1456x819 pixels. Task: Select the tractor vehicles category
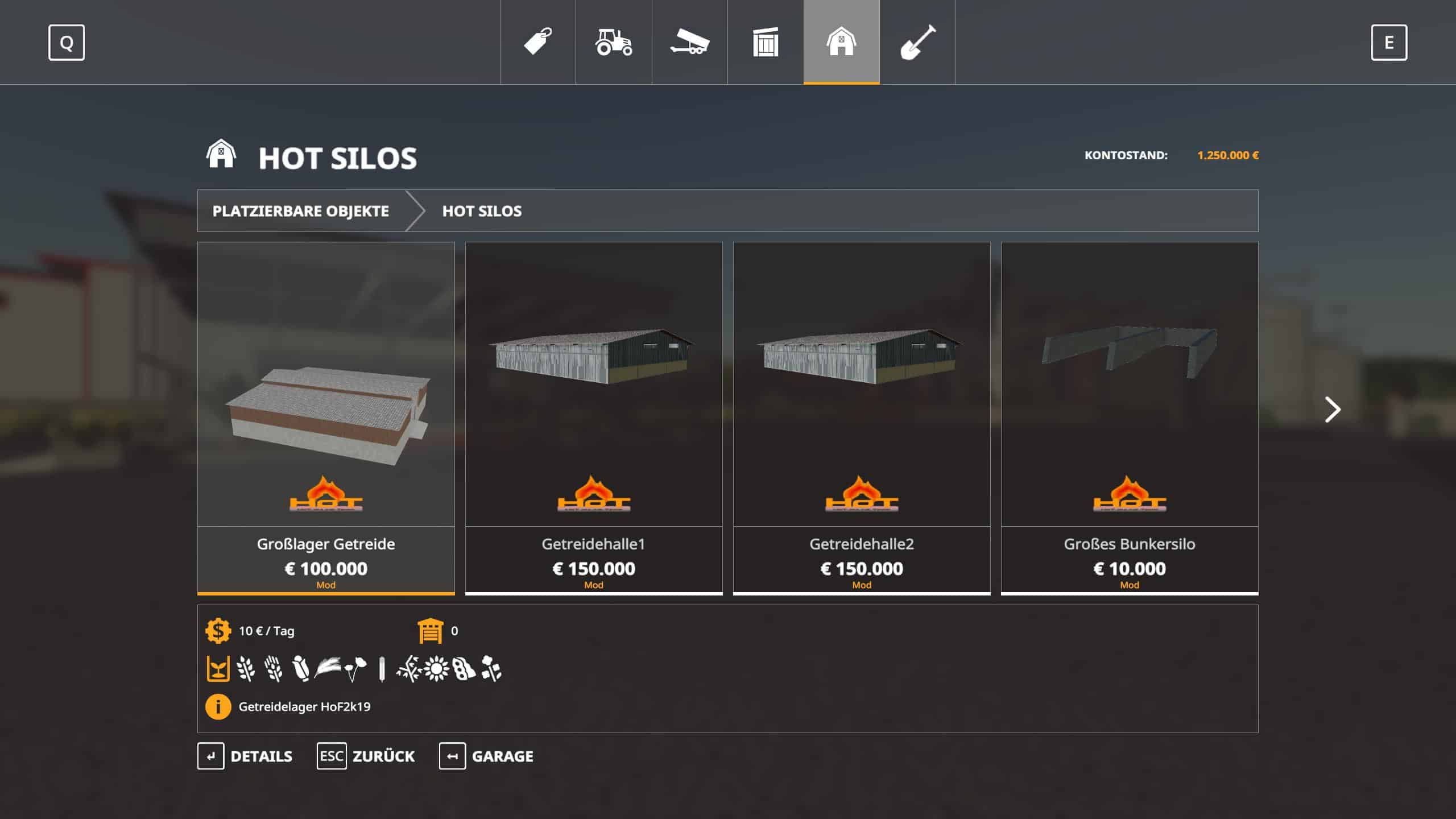click(x=614, y=42)
